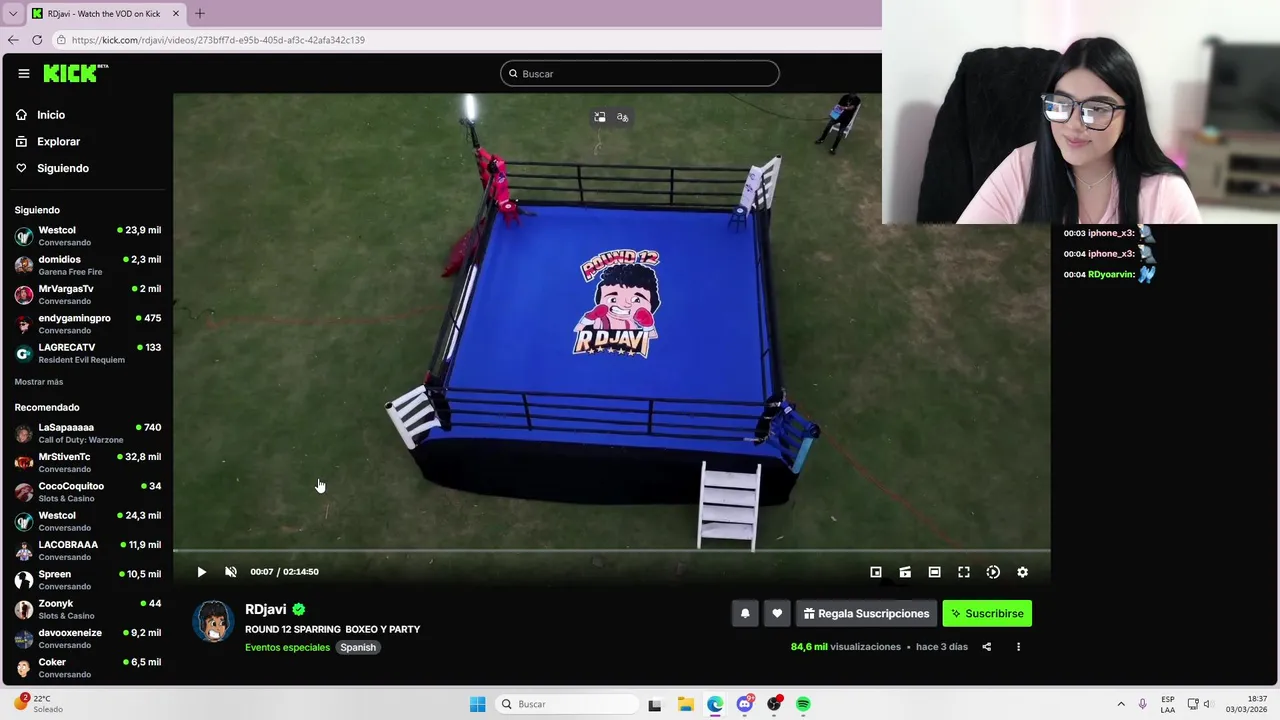1280x720 pixels.
Task: Click the browser address bar URL
Action: [x=218, y=40]
